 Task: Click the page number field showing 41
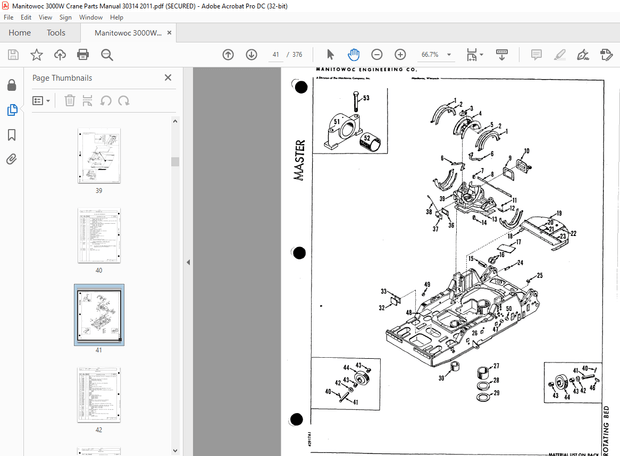pyautogui.click(x=276, y=55)
